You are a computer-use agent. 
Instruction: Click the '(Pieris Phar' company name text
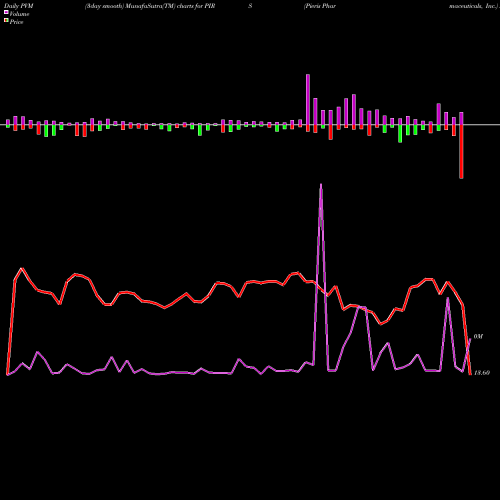[x=320, y=6]
